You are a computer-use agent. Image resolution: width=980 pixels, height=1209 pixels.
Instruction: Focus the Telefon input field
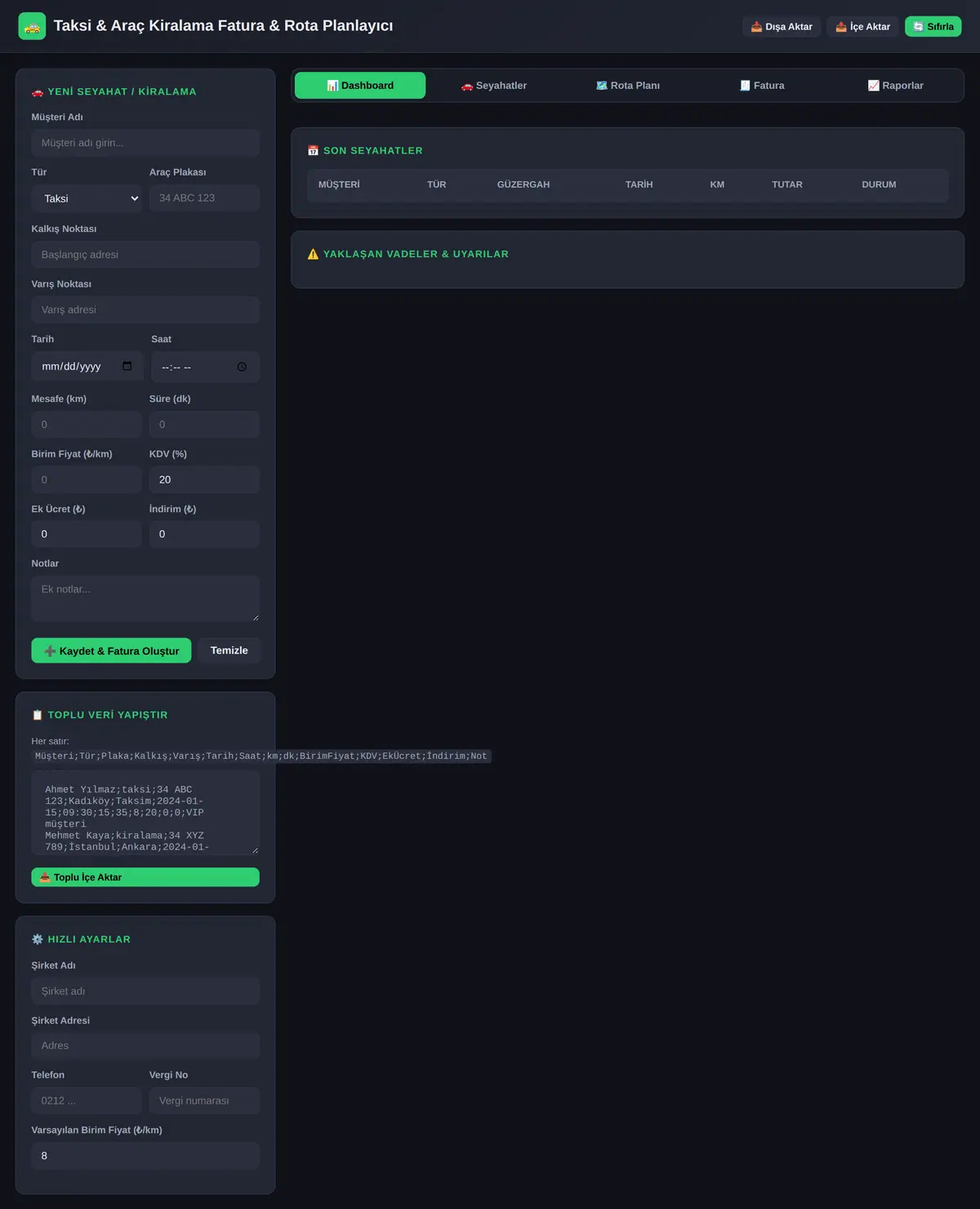pos(87,1100)
